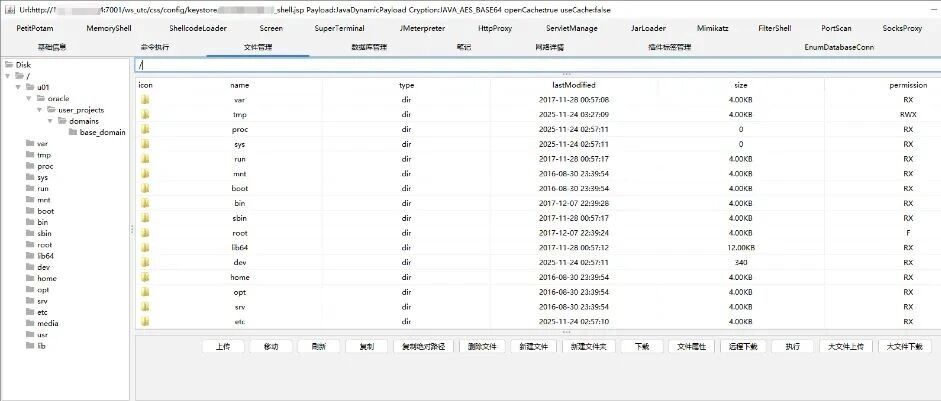Click the 12.00KB size cell
Image resolution: width=941 pixels, height=401 pixels.
741,247
